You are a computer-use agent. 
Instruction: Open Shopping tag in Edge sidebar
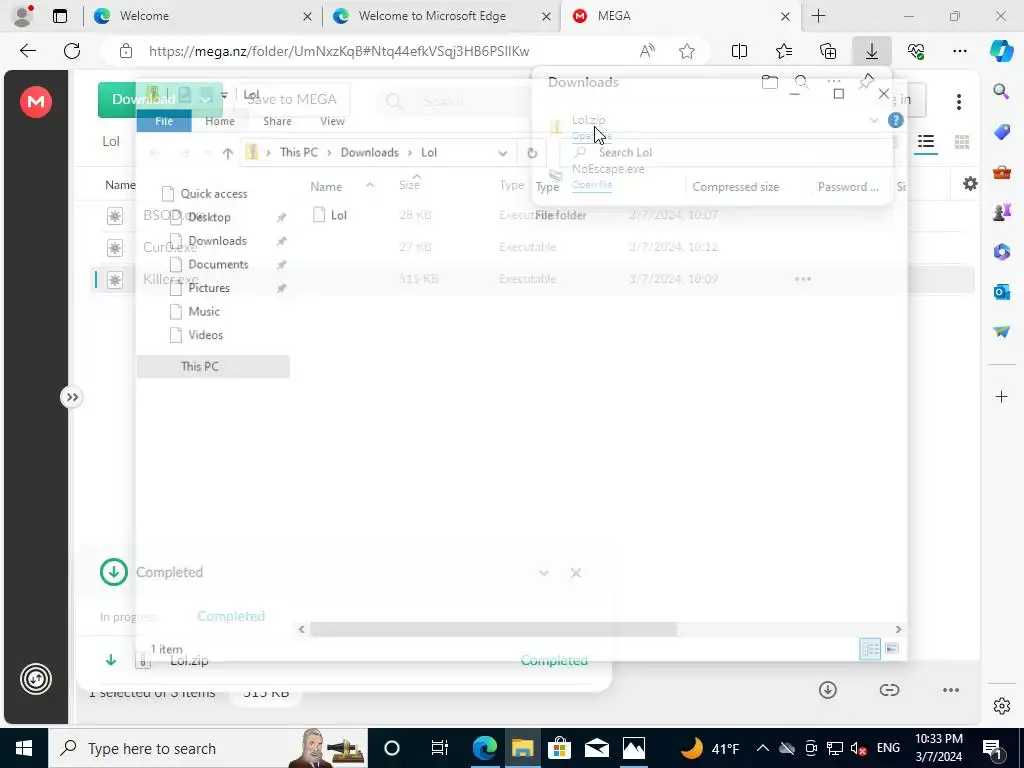pos(1001,132)
